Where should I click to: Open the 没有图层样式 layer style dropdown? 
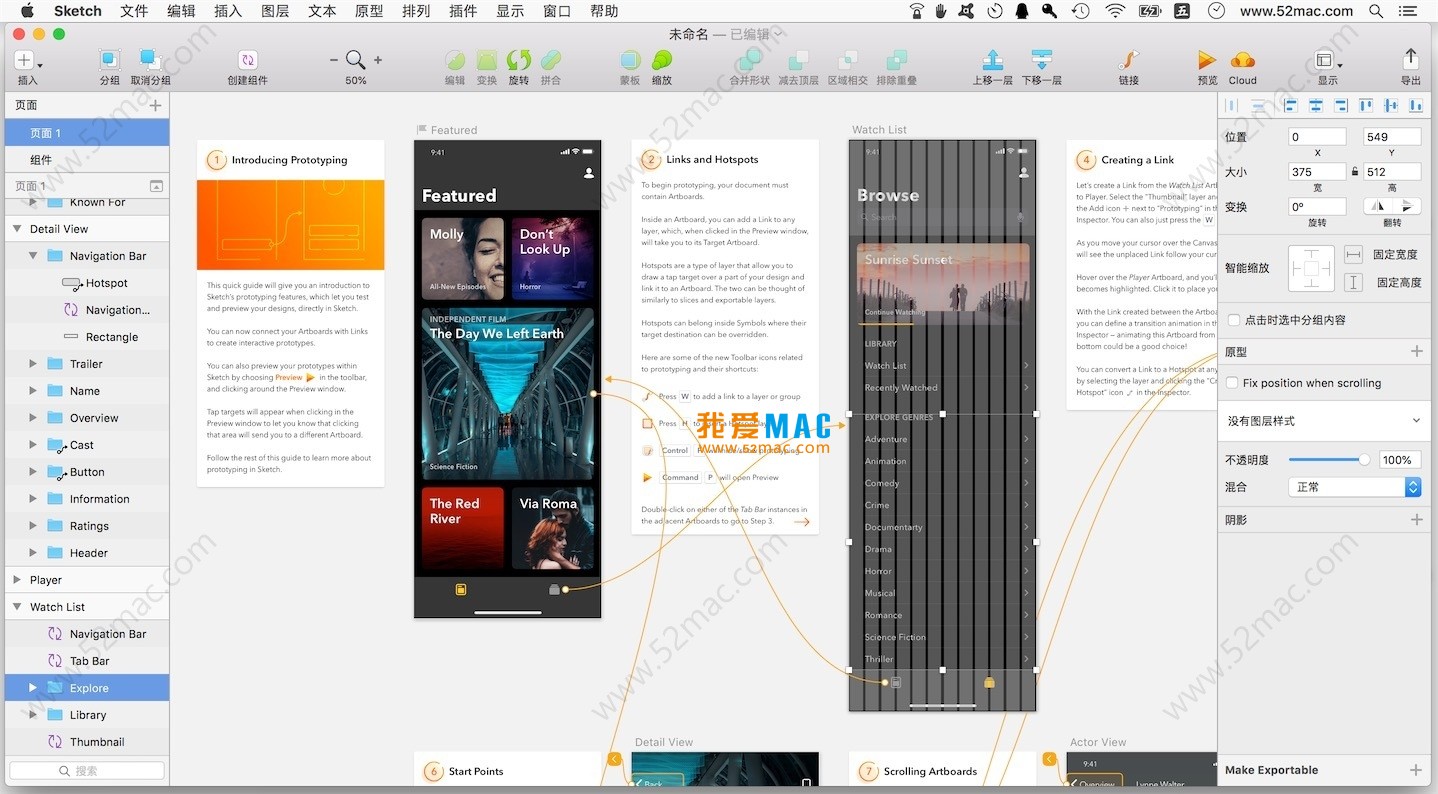1323,421
